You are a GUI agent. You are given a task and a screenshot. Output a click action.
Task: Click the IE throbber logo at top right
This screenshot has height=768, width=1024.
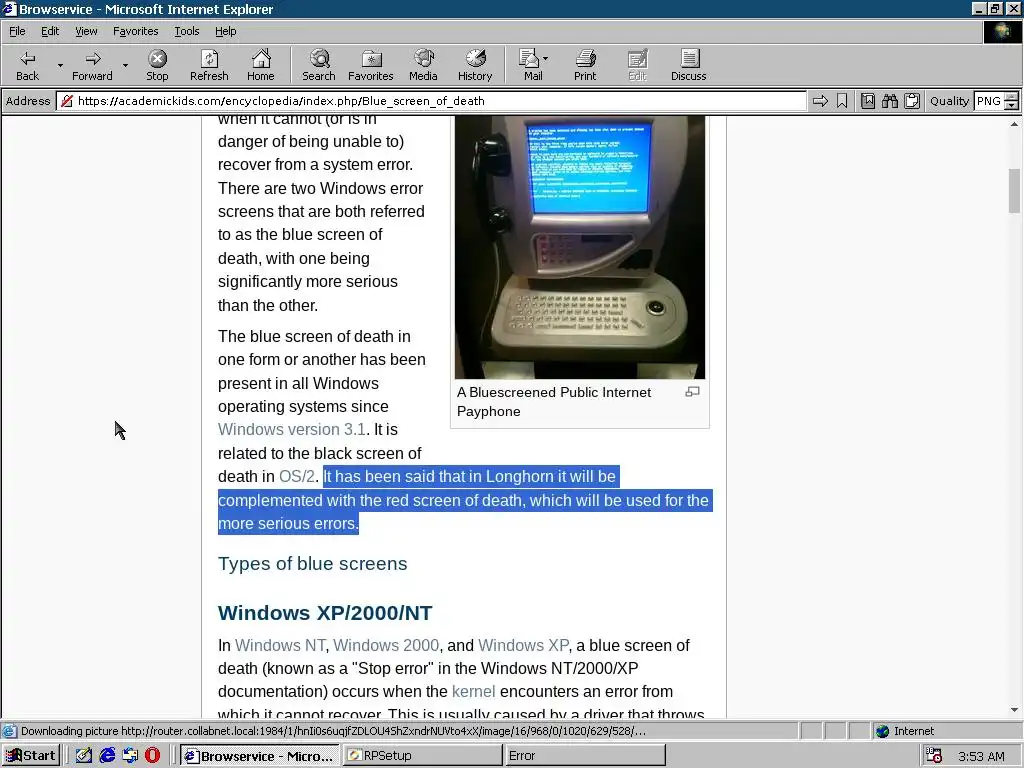click(1002, 31)
